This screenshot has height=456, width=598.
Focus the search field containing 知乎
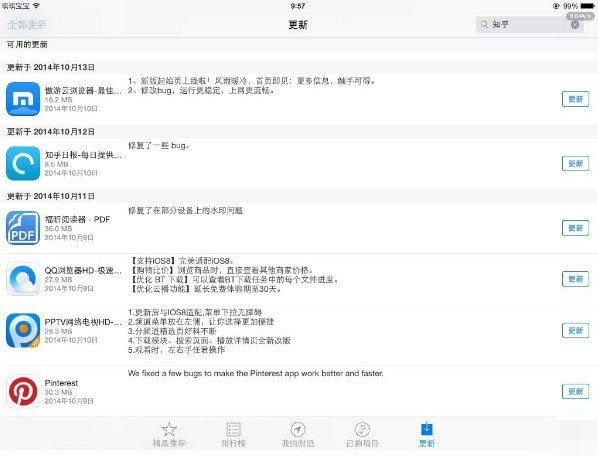[x=530, y=24]
